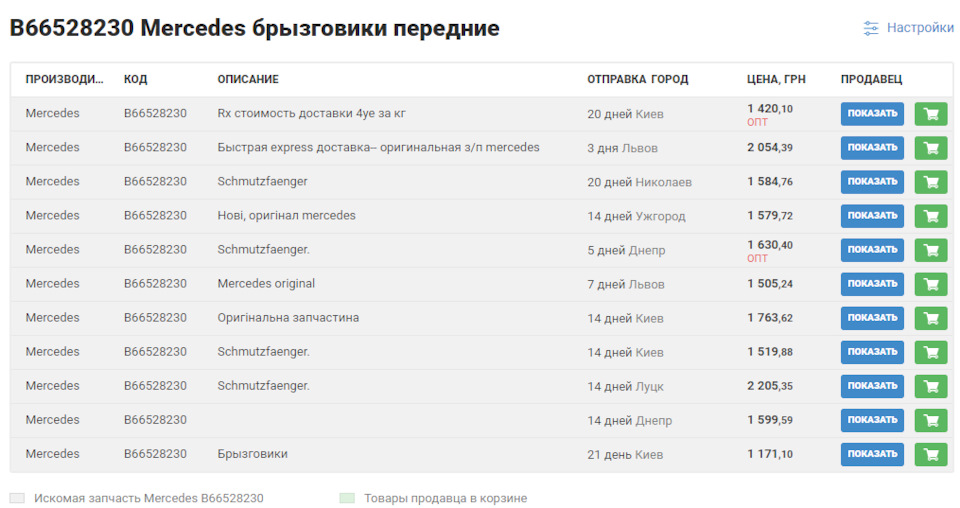
Task: Sort by the ОТПРАВКА column header
Action: 617,79
